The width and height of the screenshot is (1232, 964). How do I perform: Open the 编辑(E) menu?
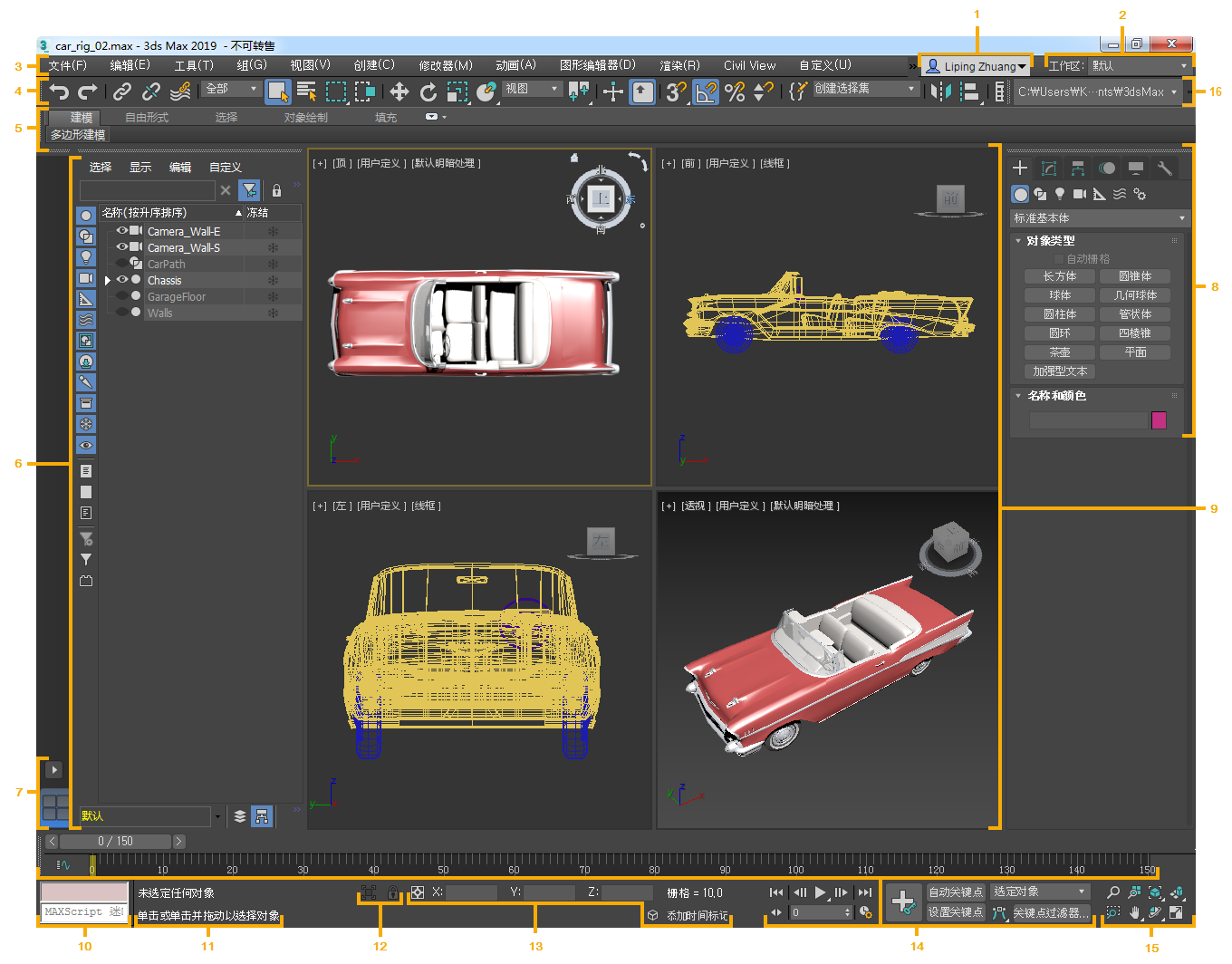point(130,65)
